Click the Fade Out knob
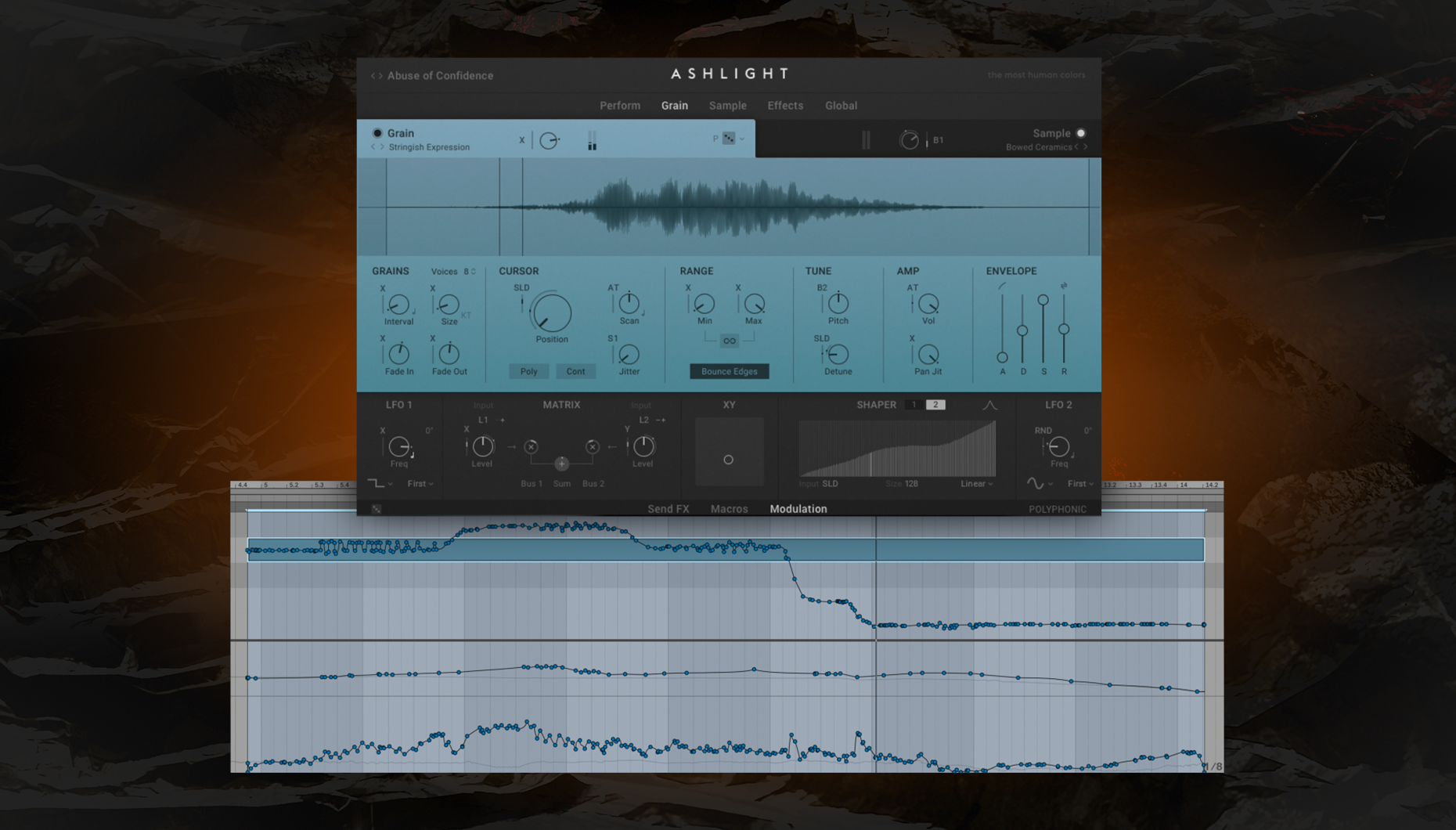Image resolution: width=1456 pixels, height=830 pixels. click(449, 354)
